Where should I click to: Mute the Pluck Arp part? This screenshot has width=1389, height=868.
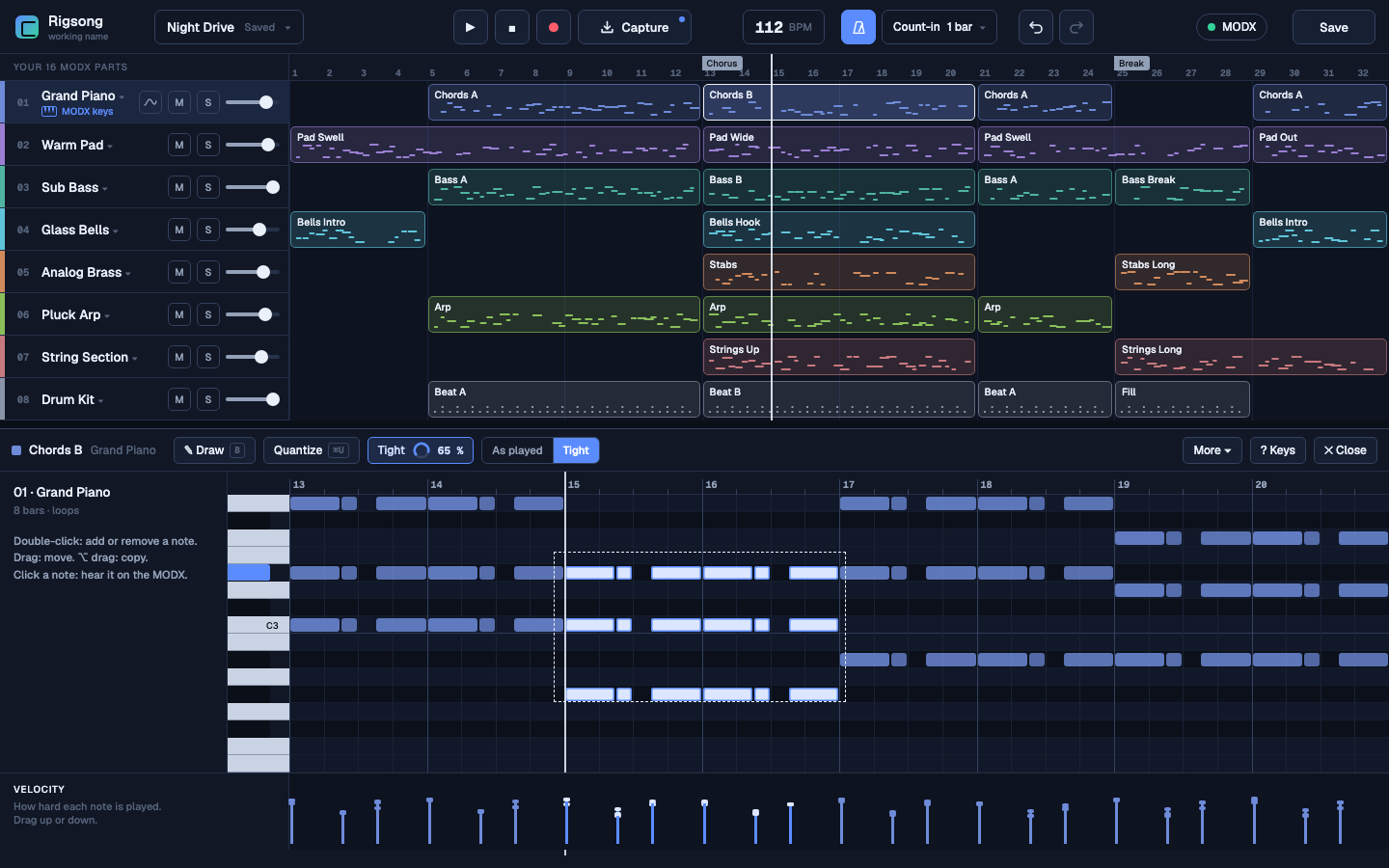[179, 314]
